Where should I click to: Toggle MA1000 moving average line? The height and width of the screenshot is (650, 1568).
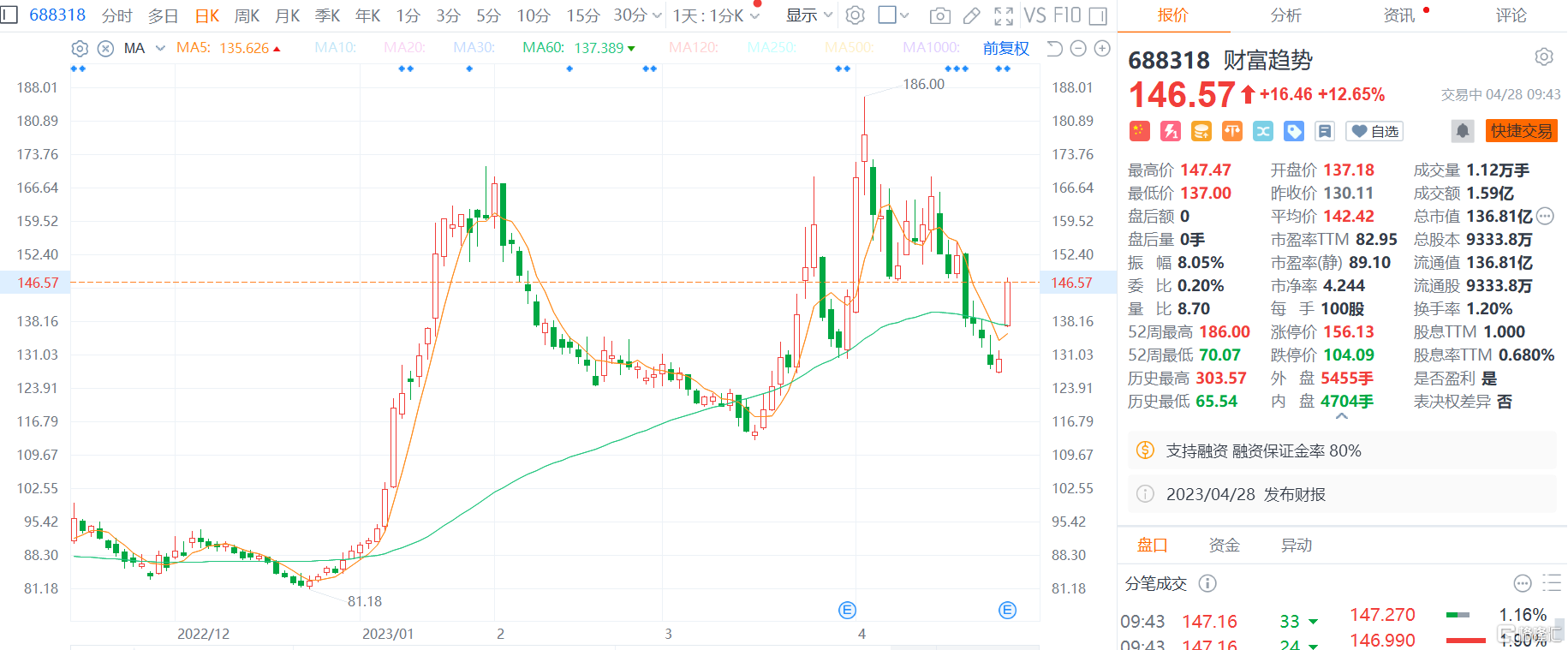point(931,48)
